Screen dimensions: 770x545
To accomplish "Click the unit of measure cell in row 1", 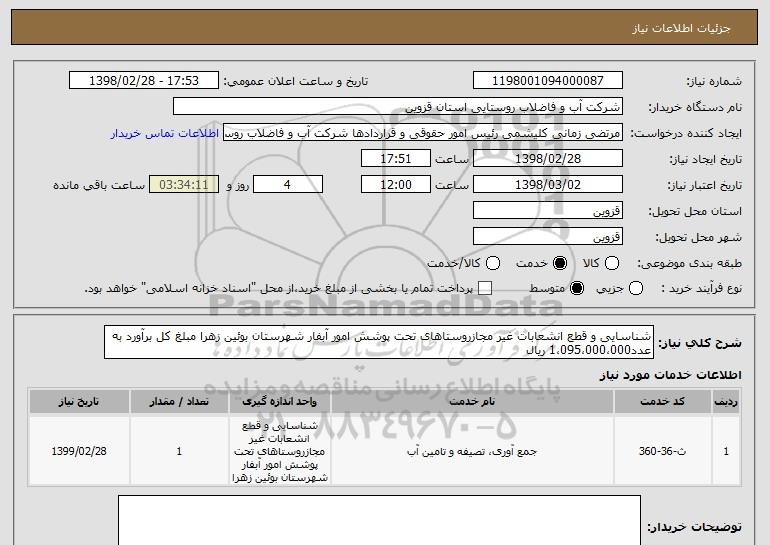I will [x=280, y=451].
